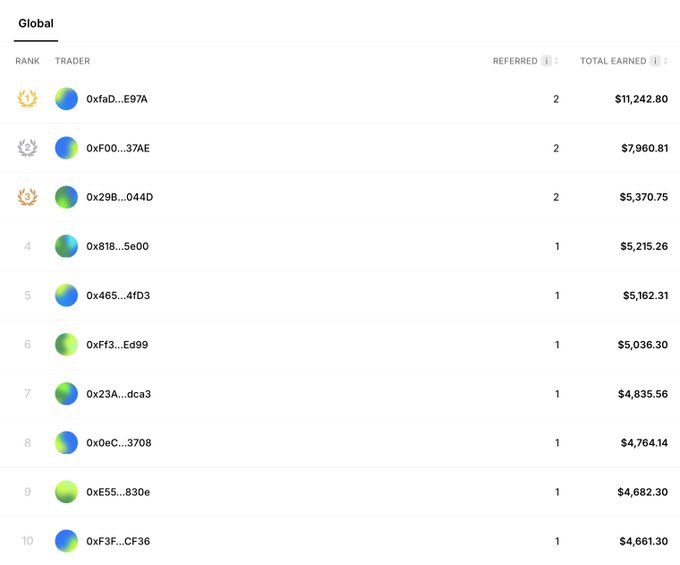Click trader address 0x465...4fD3
Screen dimensions: 680x565
click(118, 295)
